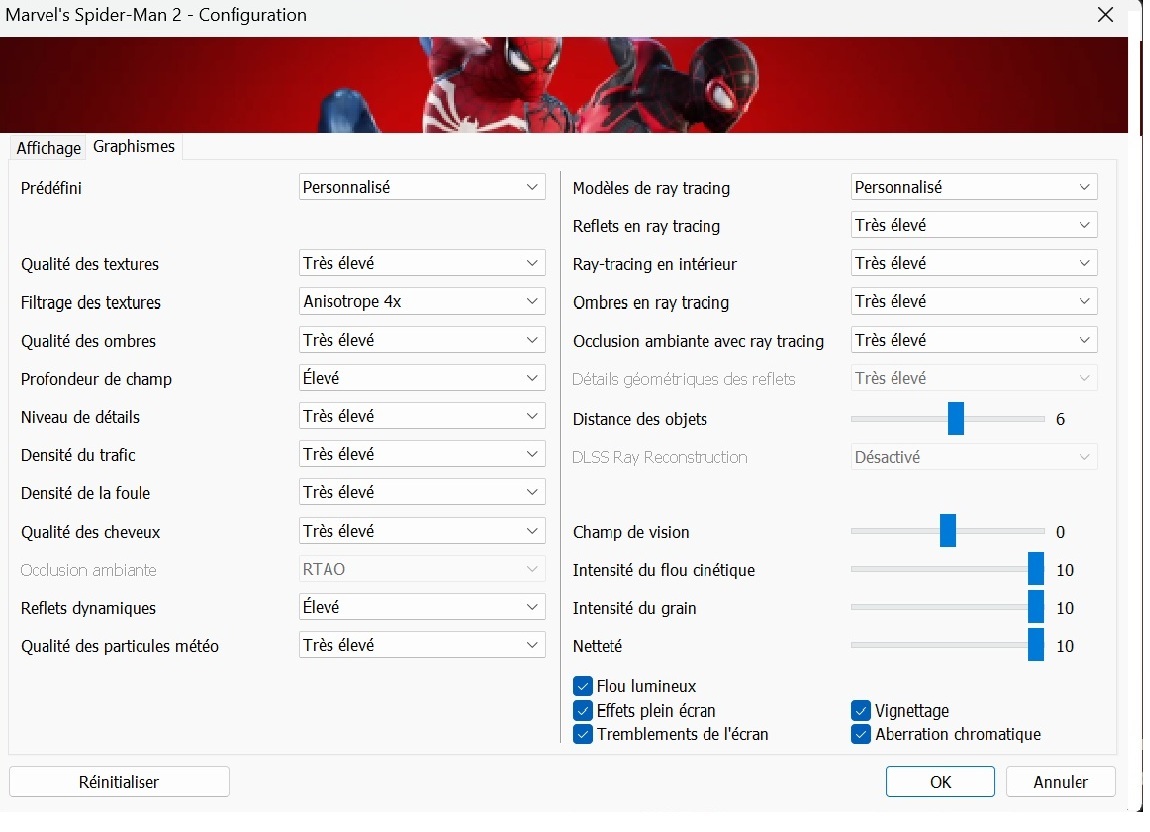The image size is (1150, 832).
Task: Confirm settings with OK button
Action: [x=940, y=782]
